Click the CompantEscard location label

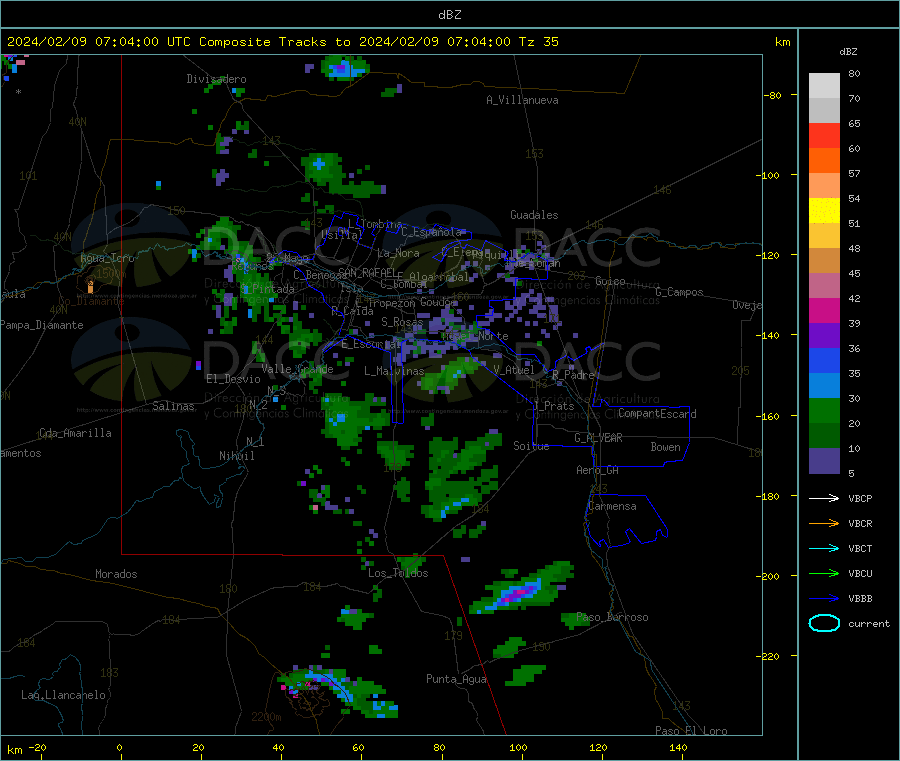tap(657, 414)
